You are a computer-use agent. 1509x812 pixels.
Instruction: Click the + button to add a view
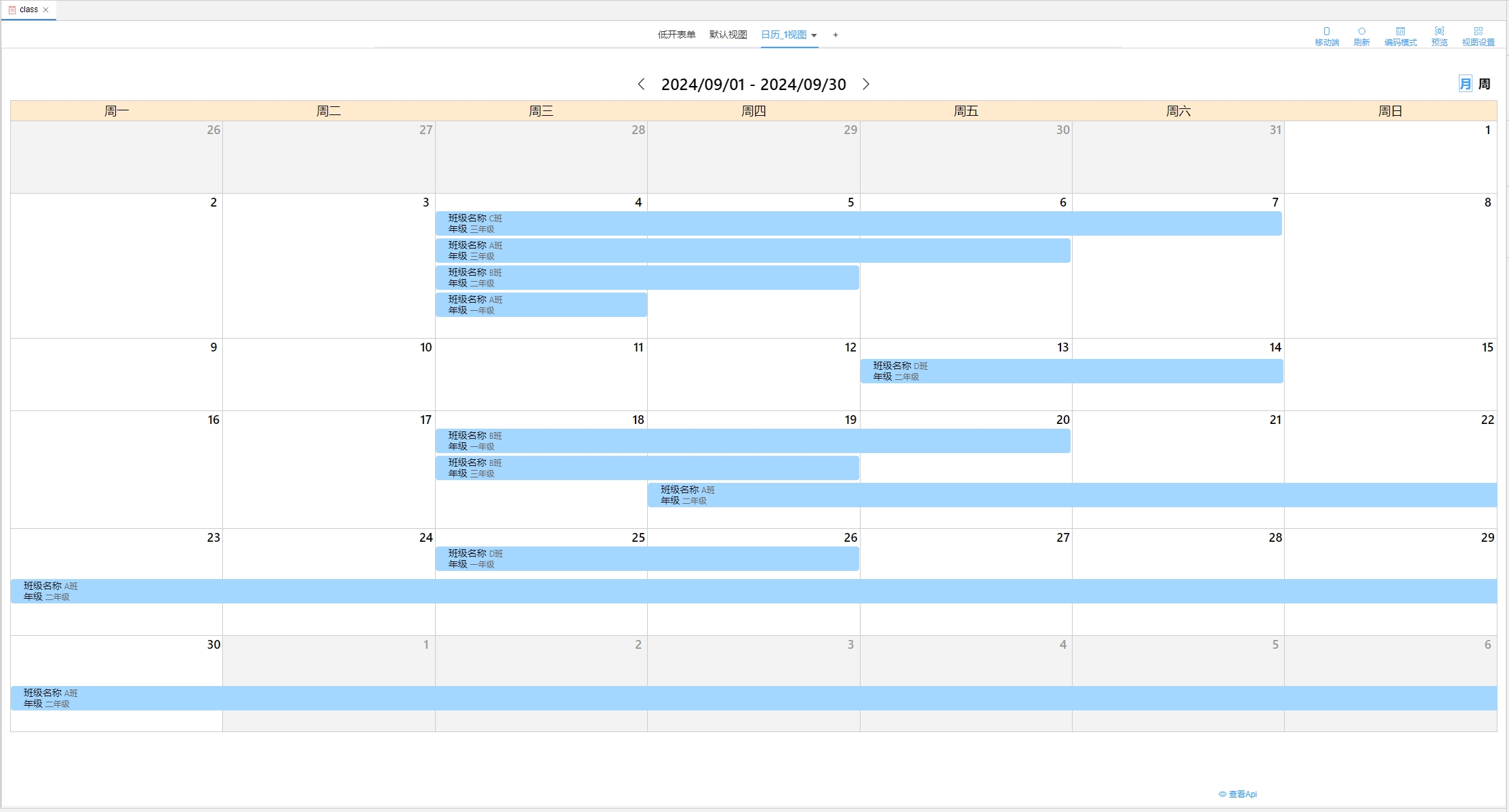coord(835,35)
